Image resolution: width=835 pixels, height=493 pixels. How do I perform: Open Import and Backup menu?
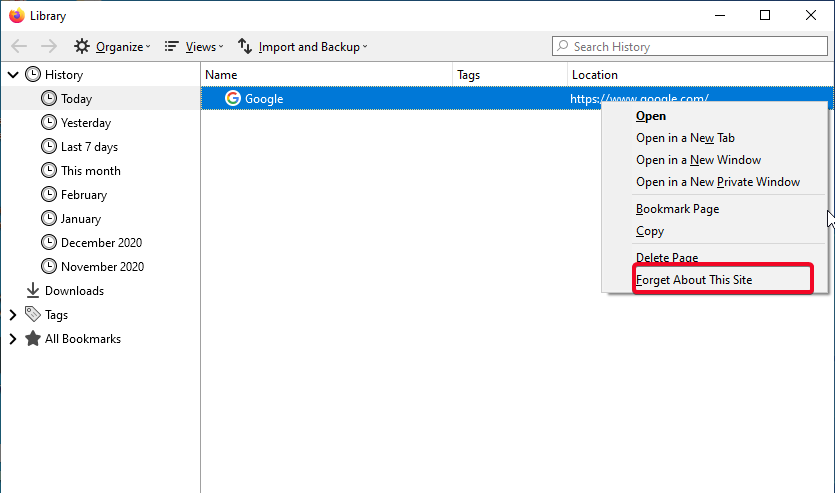click(x=303, y=47)
